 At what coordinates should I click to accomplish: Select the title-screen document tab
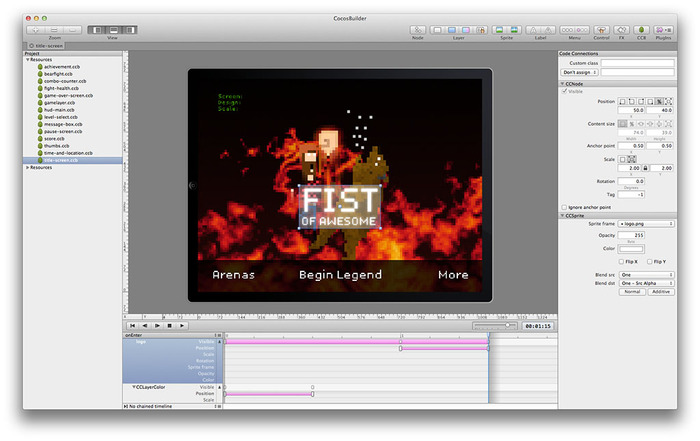tap(46, 46)
